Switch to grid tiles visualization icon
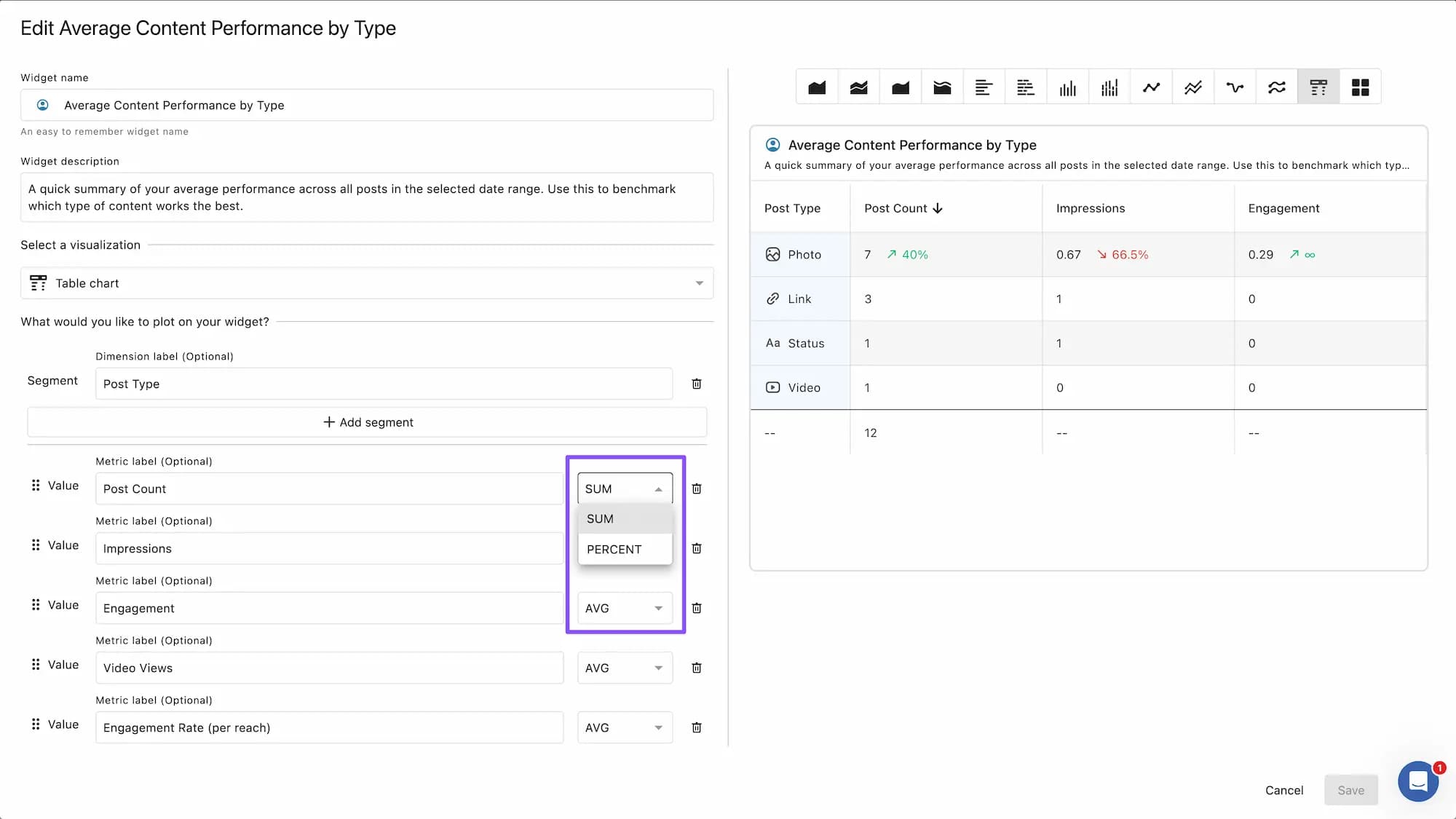Image resolution: width=1456 pixels, height=819 pixels. click(1360, 87)
